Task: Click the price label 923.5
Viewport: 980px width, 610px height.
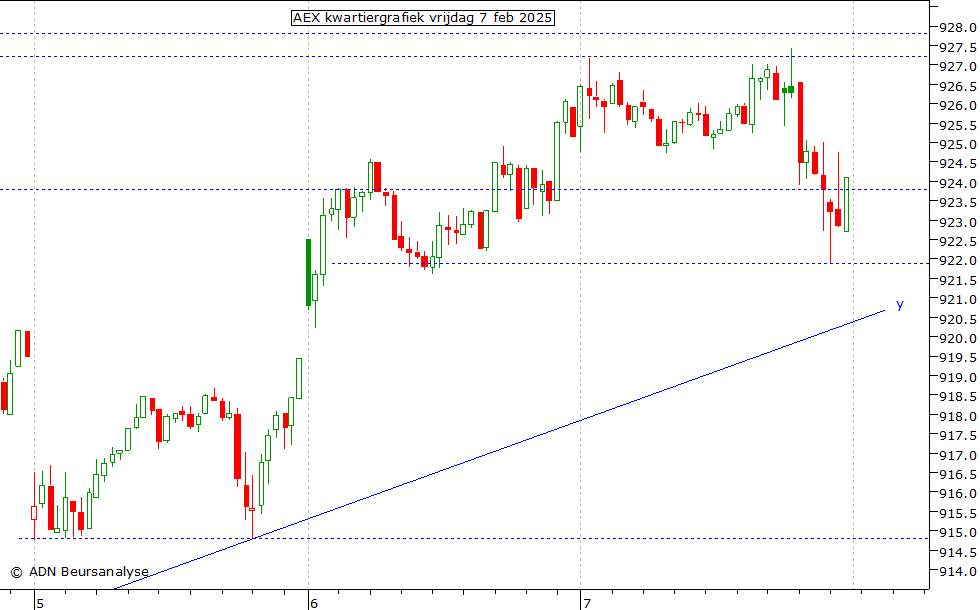Action: 958,202
